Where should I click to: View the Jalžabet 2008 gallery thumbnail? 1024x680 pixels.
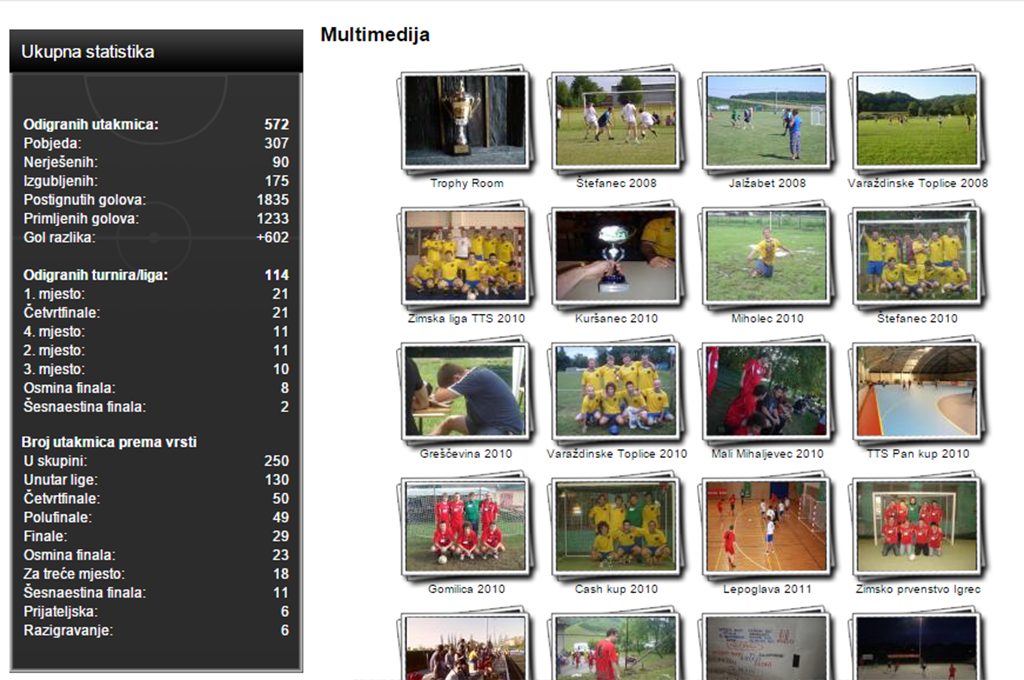766,120
